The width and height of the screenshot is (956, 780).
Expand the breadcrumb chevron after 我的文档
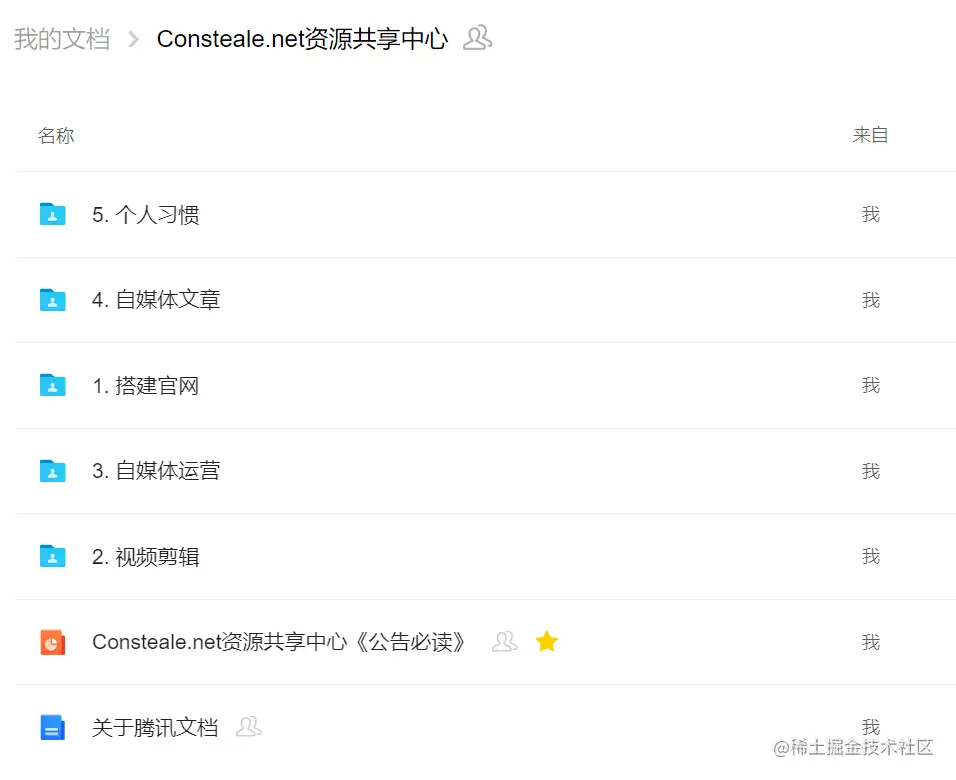(x=133, y=38)
